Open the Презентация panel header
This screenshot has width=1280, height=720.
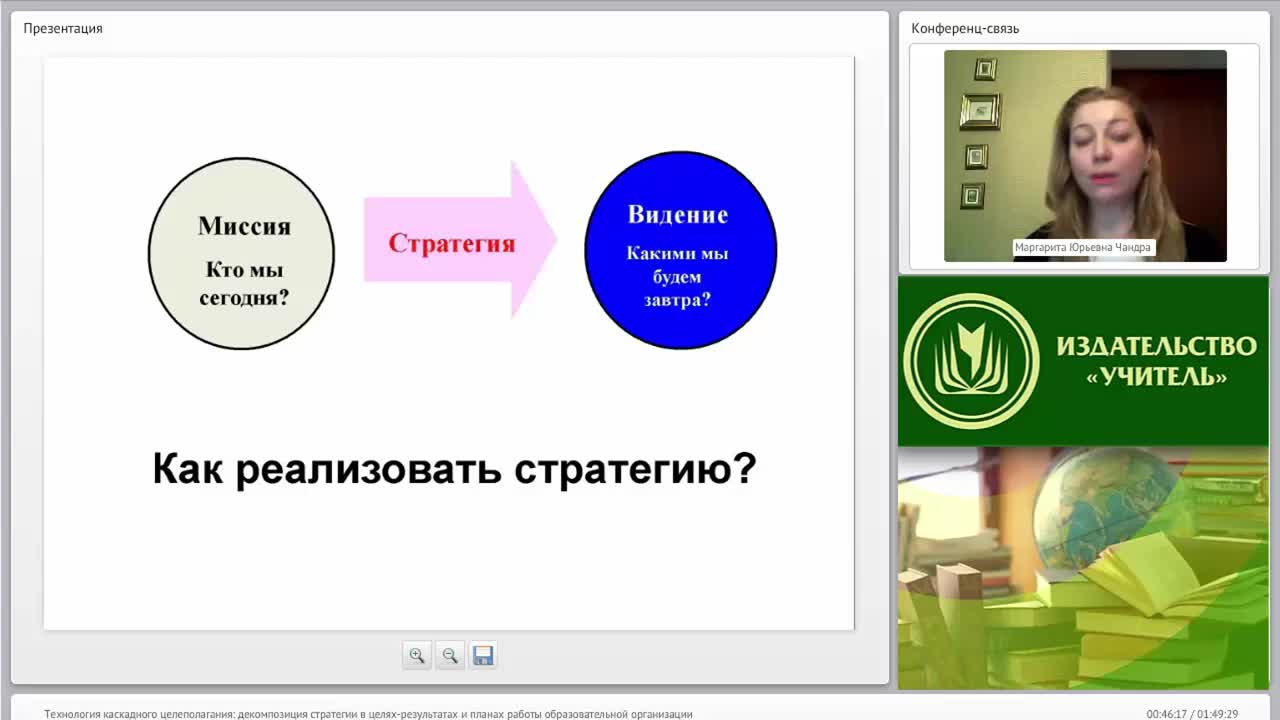pos(63,28)
